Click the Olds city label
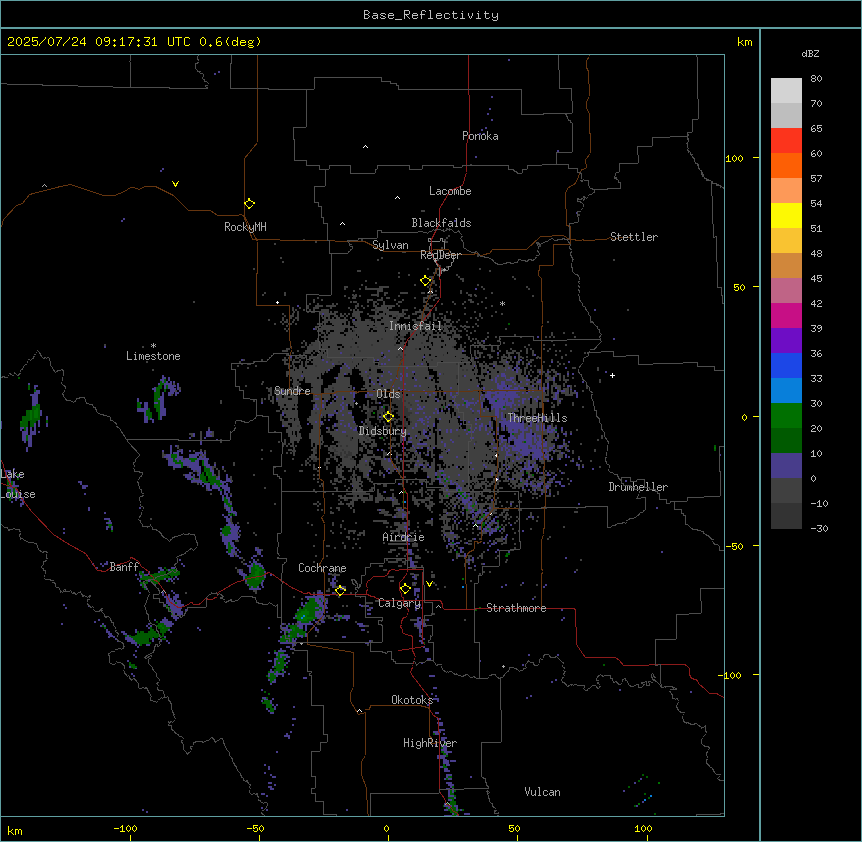This screenshot has width=862, height=842. point(388,394)
